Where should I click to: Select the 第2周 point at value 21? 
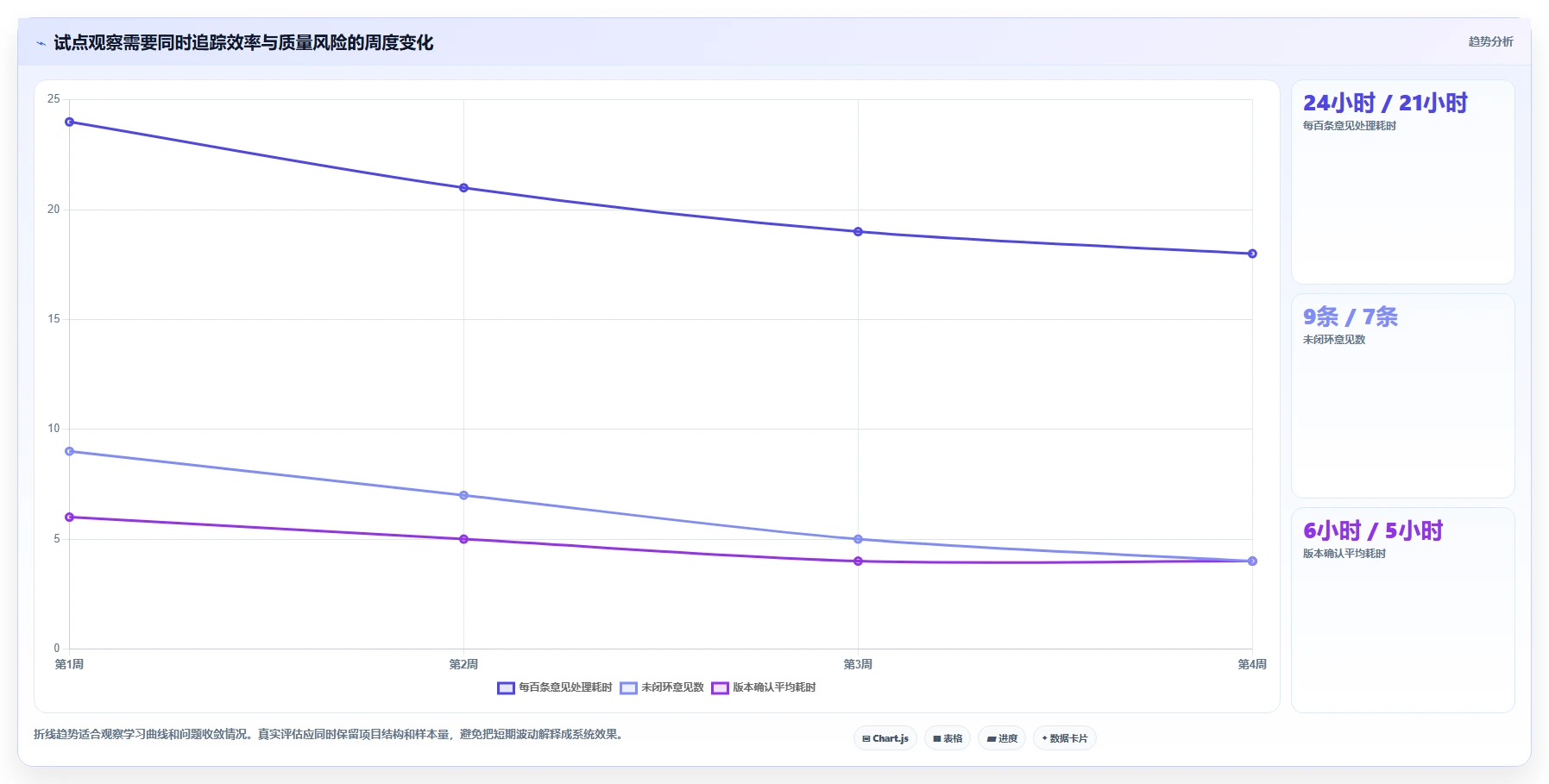click(463, 188)
